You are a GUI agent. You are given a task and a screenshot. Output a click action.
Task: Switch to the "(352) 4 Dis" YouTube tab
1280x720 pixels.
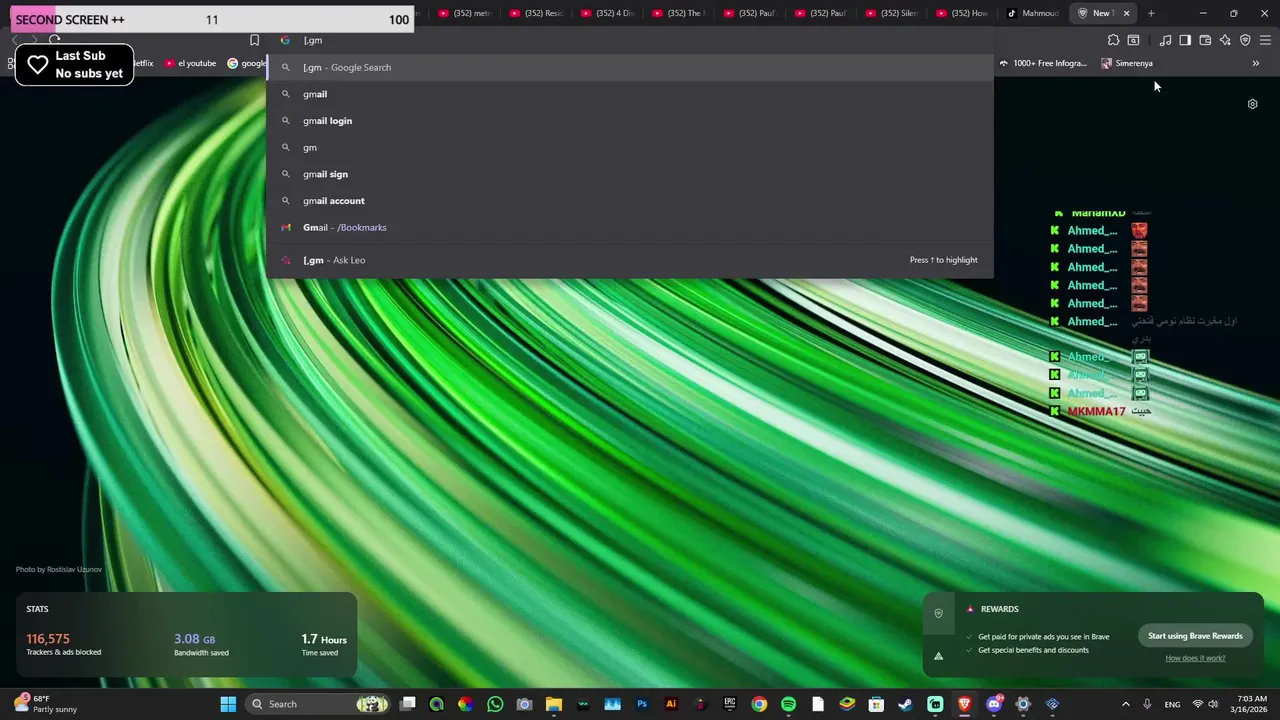(608, 13)
